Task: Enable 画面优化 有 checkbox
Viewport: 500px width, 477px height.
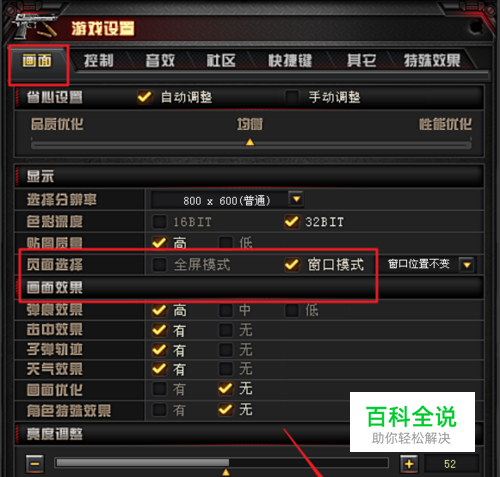Action: [159, 389]
